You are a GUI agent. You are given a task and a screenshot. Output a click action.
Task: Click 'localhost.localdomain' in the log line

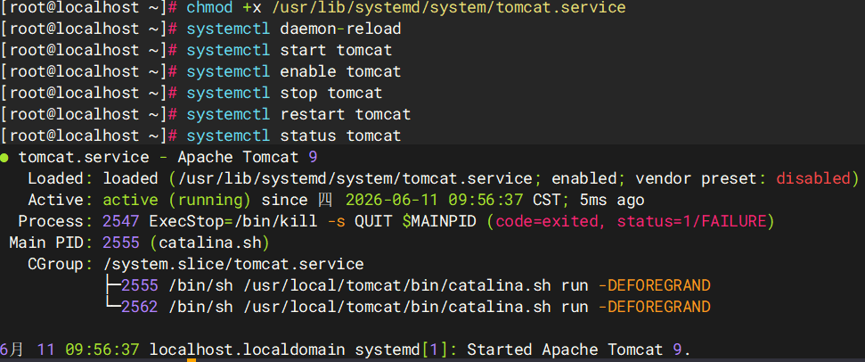(x=247, y=350)
